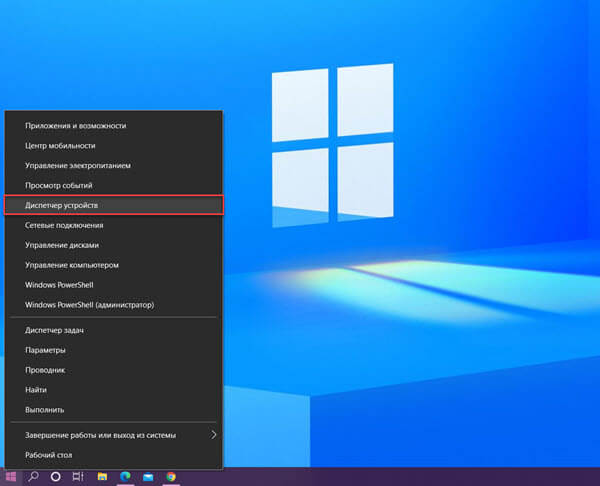This screenshot has width=600, height=486.
Task: Open 'Приложения и возможности'
Action: (x=89, y=126)
